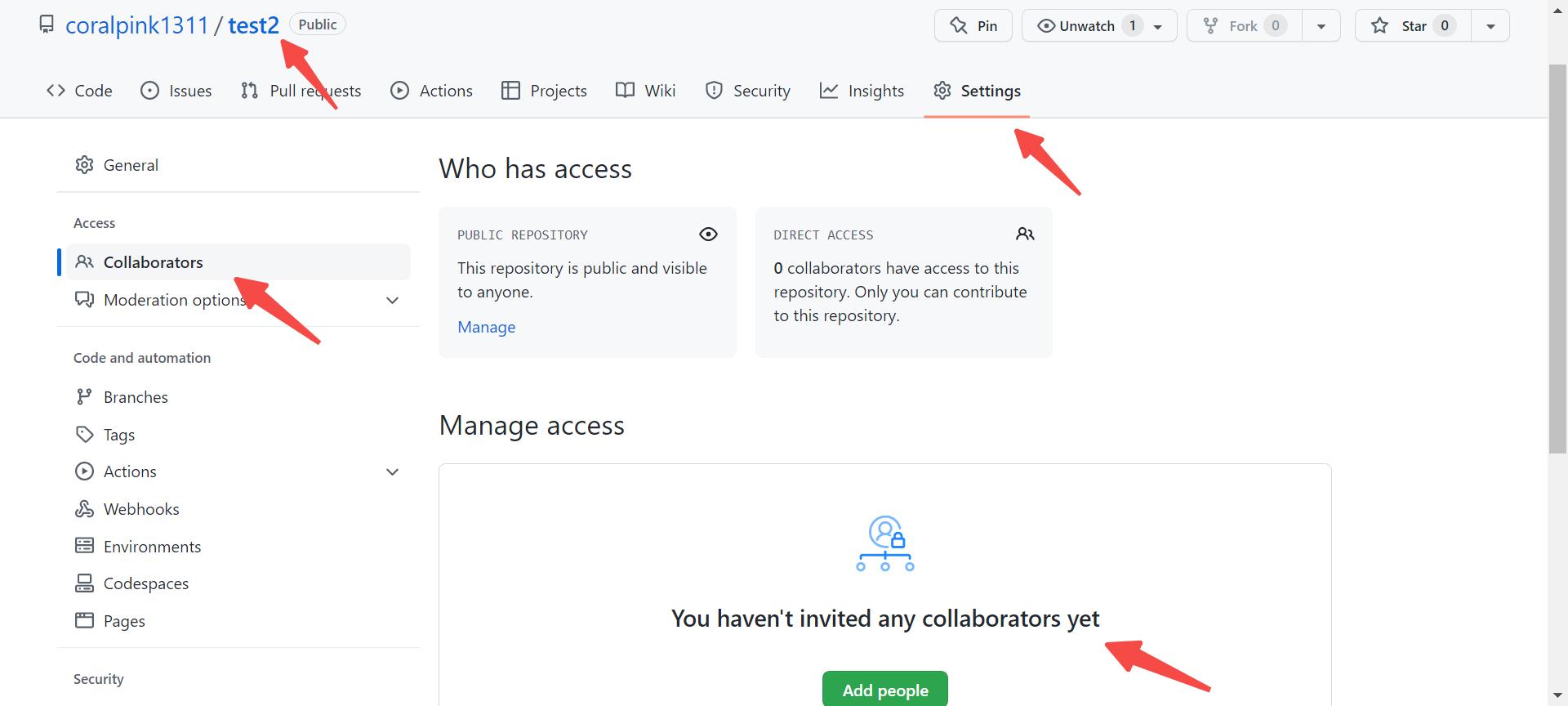
Task: Pin this repository with the Pin button
Action: (973, 26)
